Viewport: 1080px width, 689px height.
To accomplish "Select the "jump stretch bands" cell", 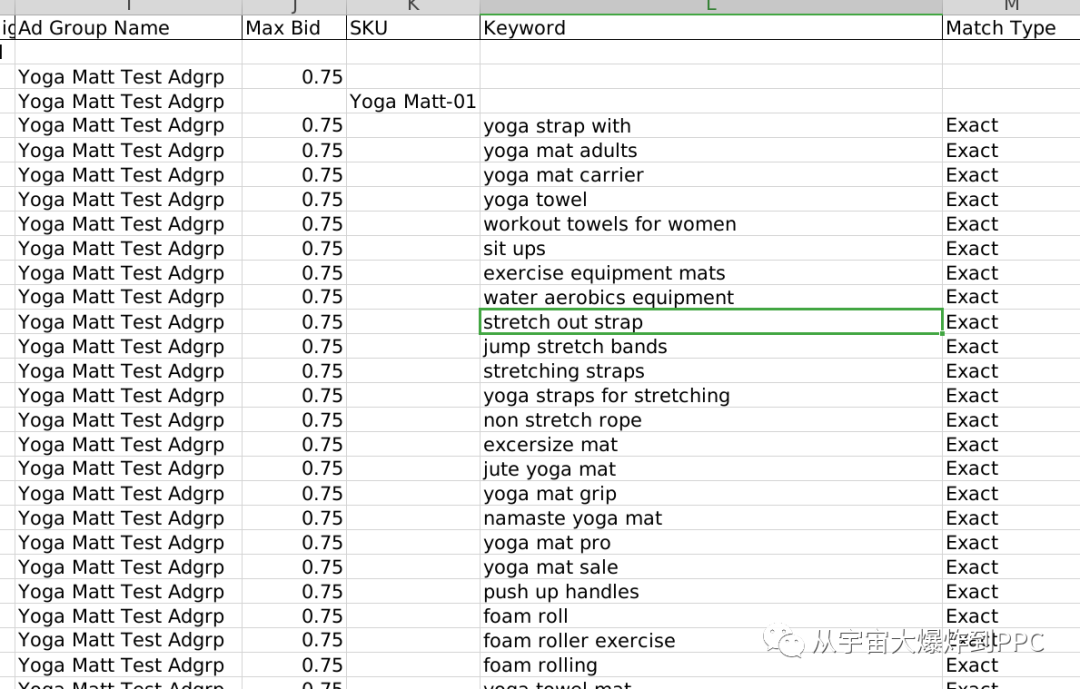I will point(710,347).
